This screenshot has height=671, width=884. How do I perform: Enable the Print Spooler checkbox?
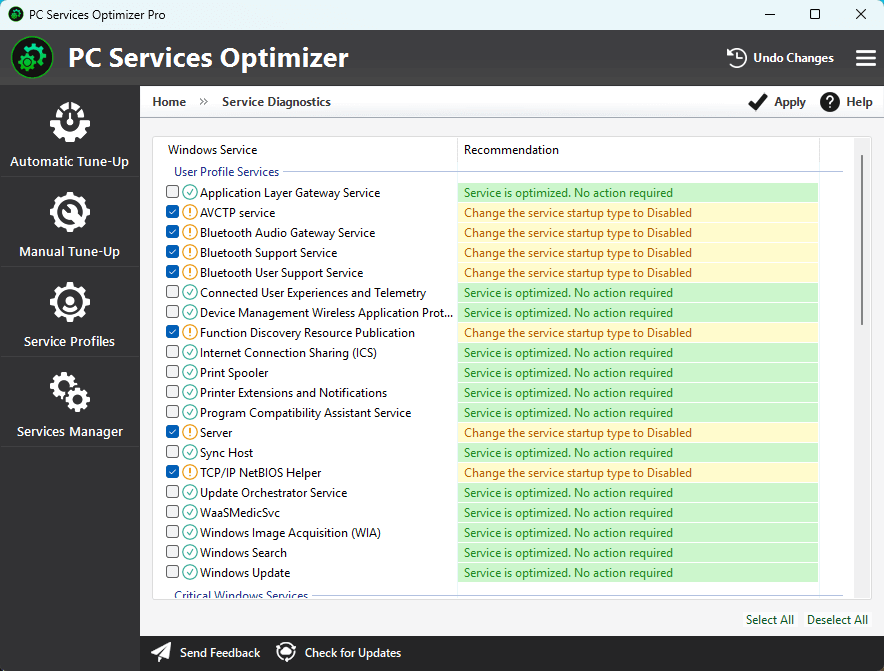tap(173, 372)
